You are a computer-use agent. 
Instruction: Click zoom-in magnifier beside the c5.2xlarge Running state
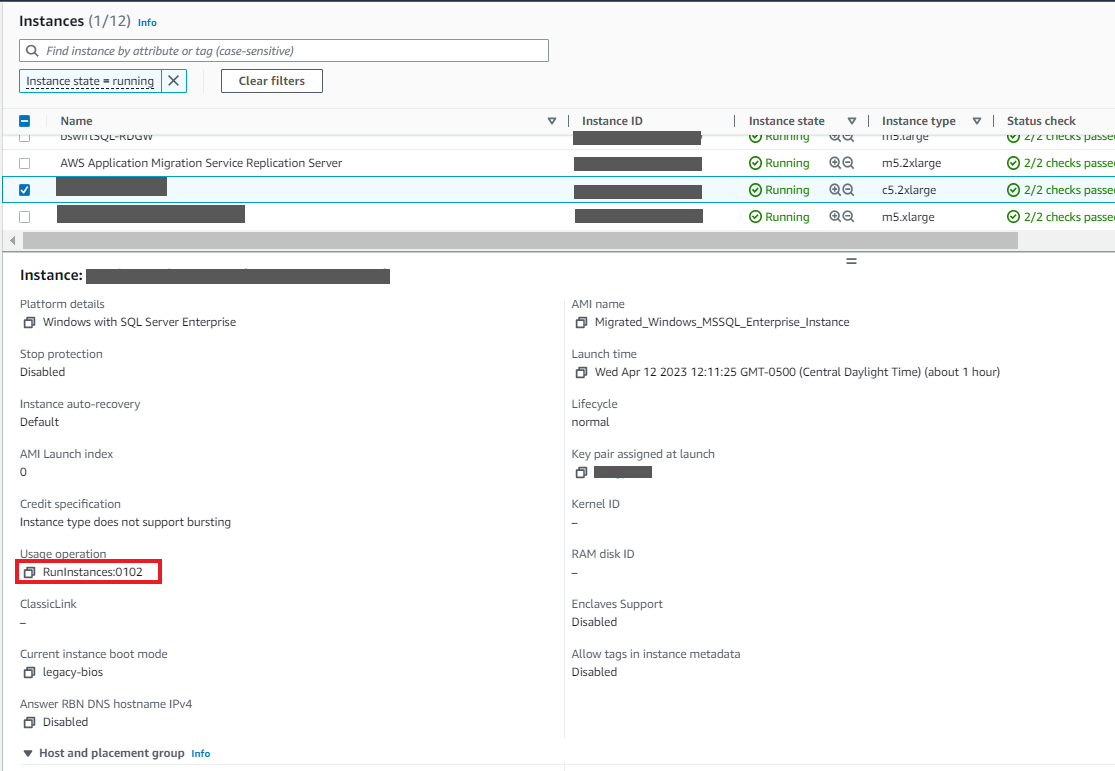click(x=836, y=190)
